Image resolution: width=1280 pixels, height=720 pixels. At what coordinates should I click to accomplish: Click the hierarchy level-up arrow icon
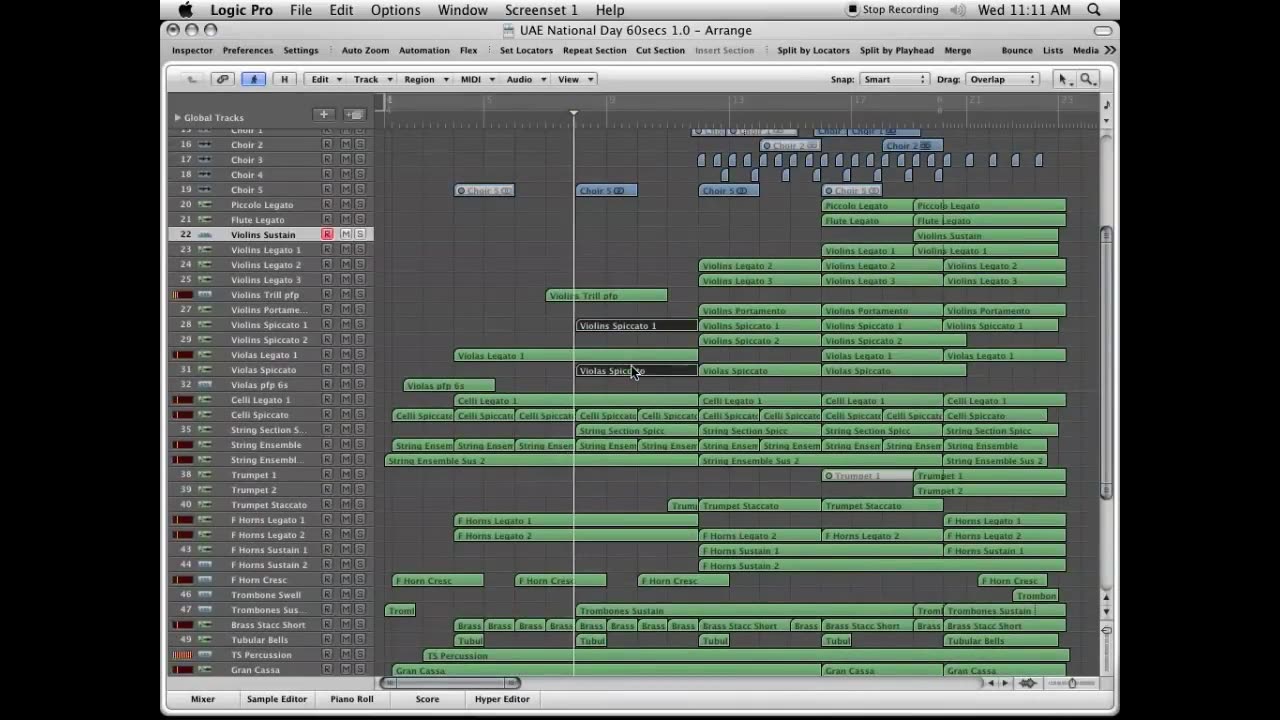pos(192,79)
